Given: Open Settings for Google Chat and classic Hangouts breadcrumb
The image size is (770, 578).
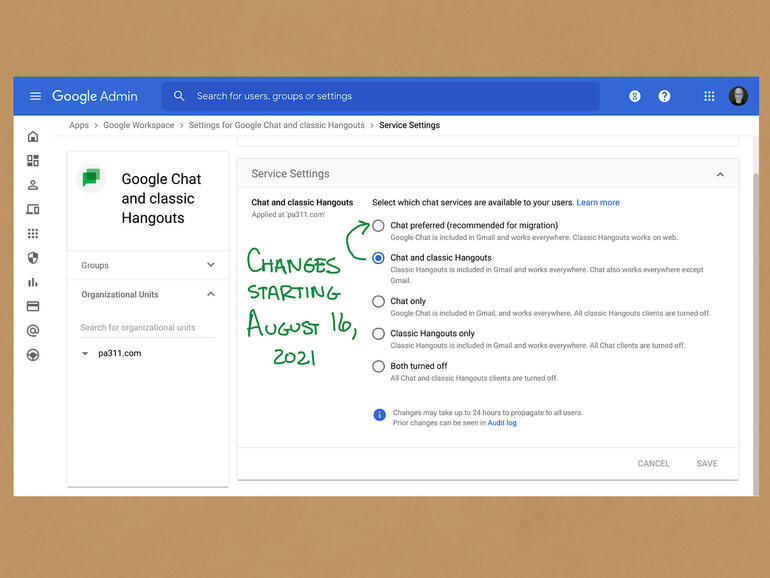Looking at the screenshot, I should (x=276, y=125).
